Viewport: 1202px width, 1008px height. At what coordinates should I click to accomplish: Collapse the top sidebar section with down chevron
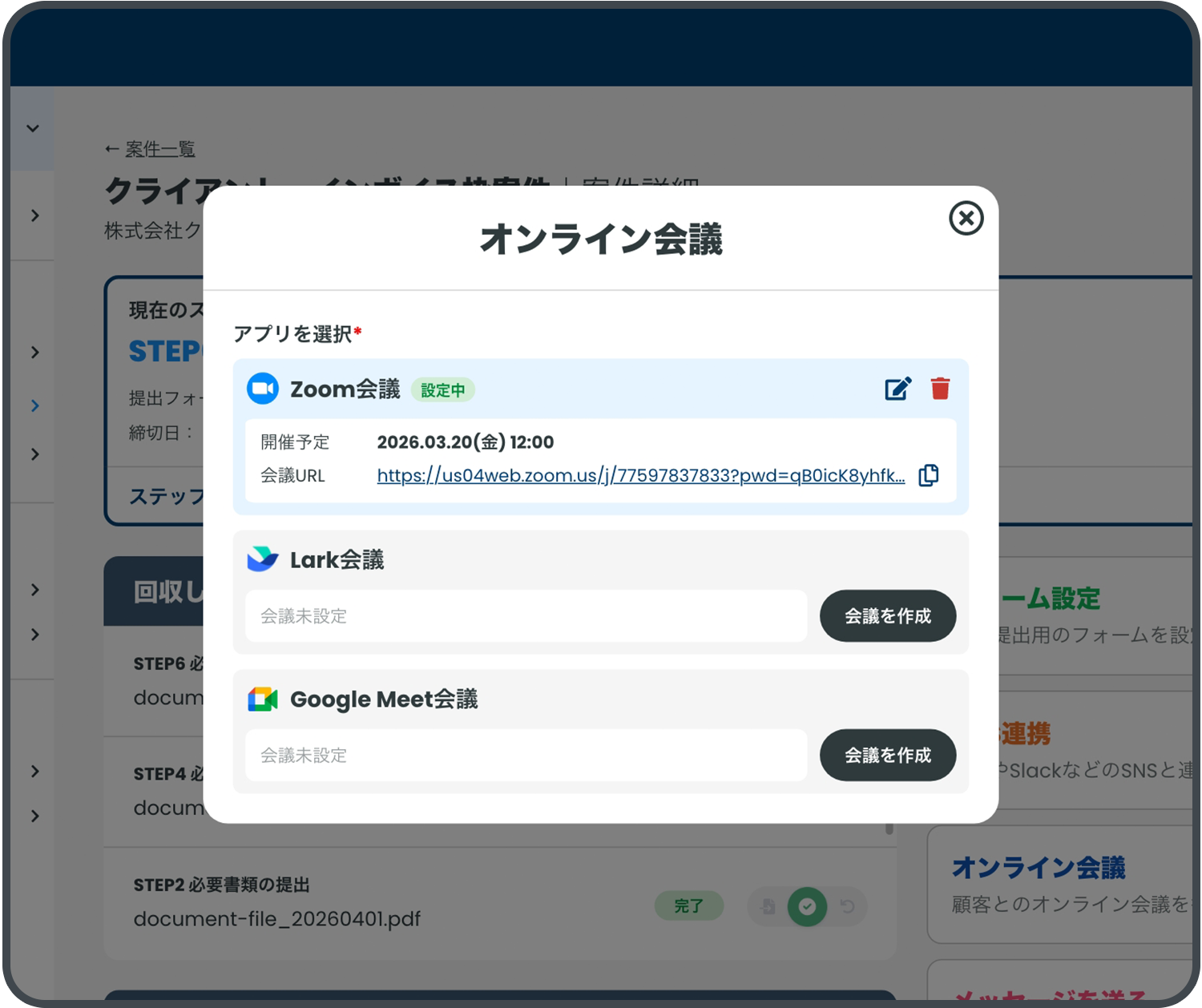[32, 128]
